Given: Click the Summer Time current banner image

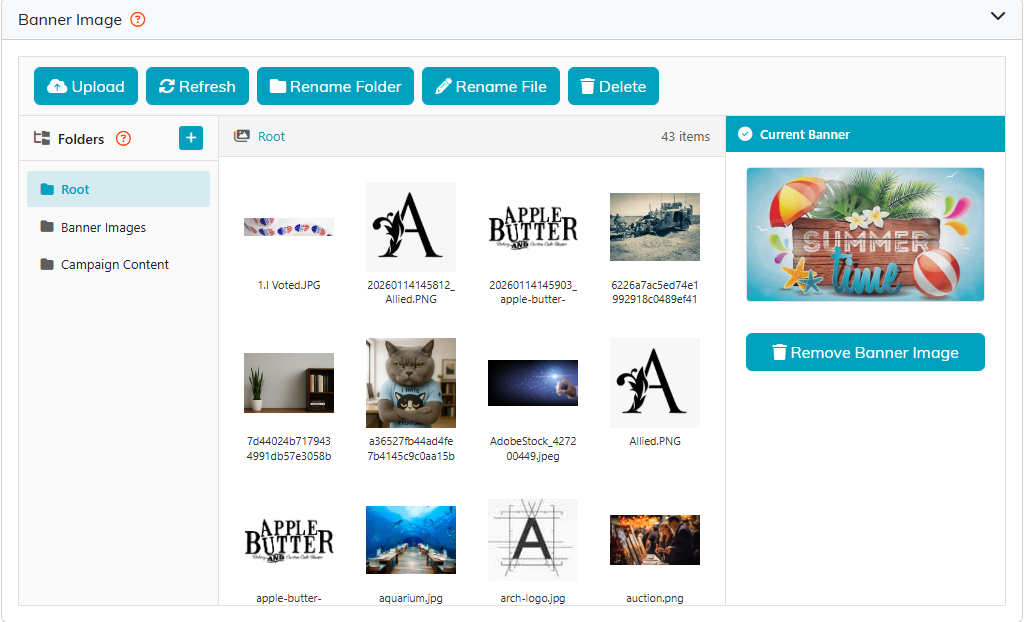Looking at the screenshot, I should point(865,235).
